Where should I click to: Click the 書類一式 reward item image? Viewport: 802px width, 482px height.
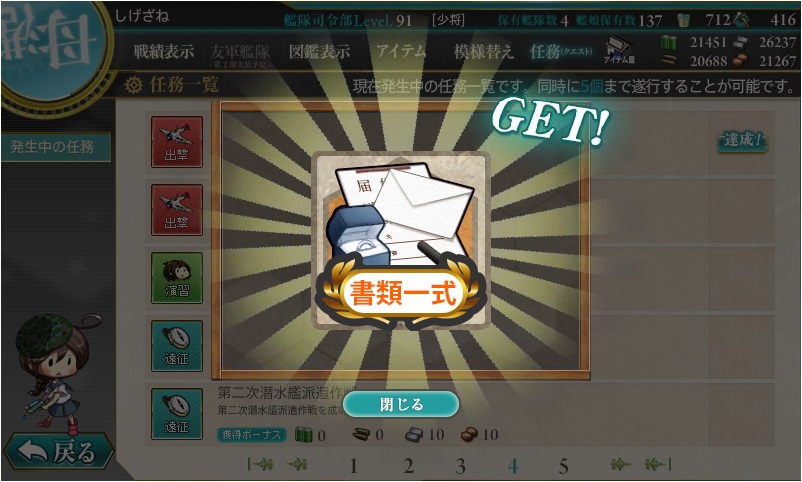point(402,240)
